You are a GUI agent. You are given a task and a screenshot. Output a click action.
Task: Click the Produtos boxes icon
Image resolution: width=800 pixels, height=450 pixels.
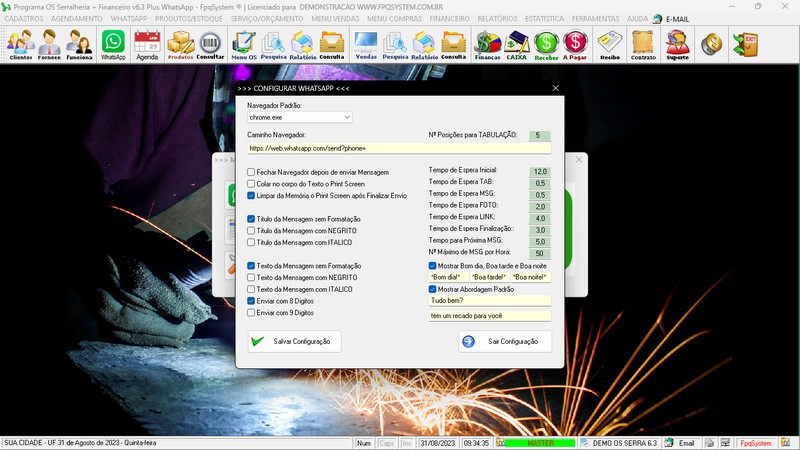coord(180,45)
